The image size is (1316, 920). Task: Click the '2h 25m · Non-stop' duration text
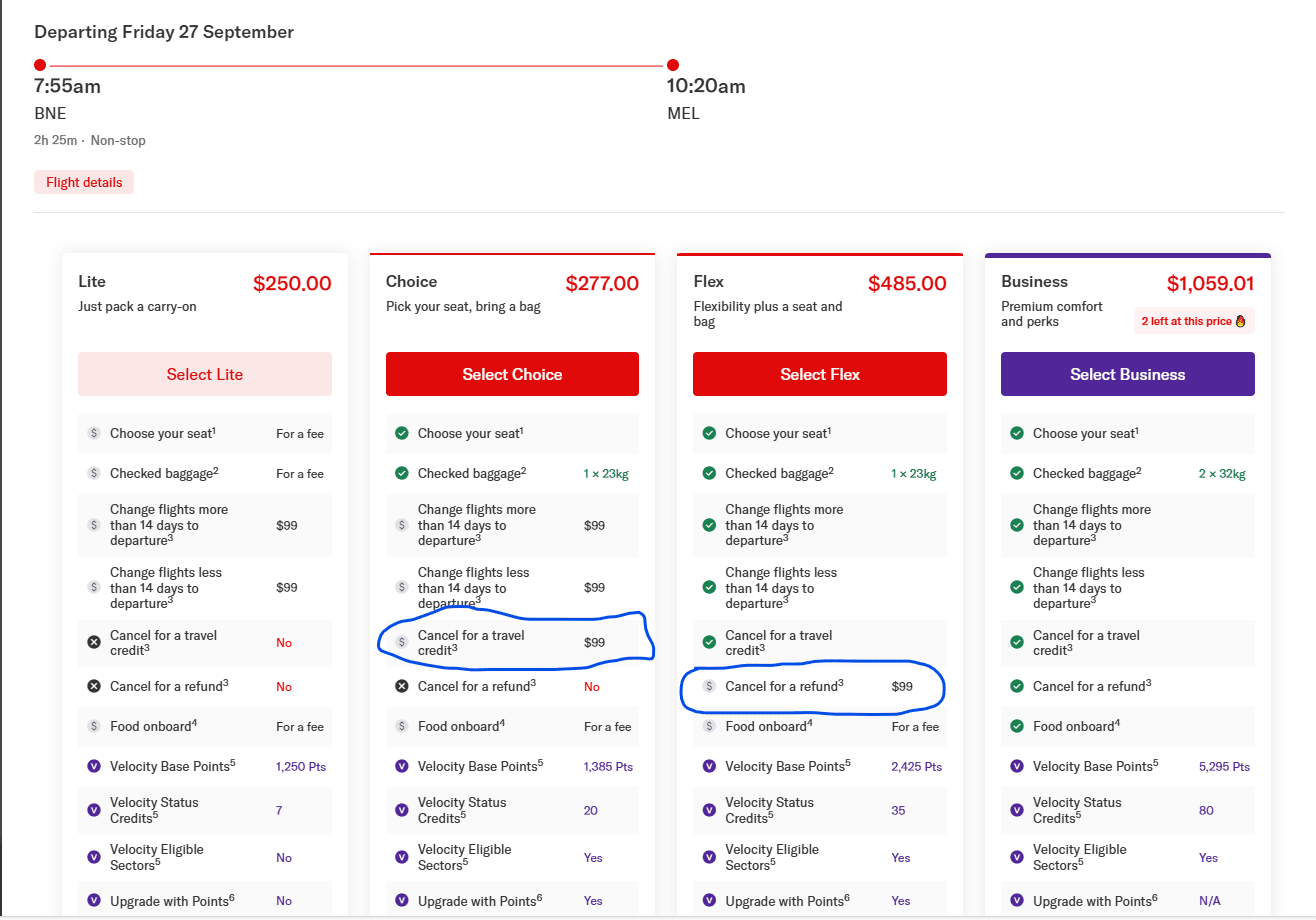coord(90,140)
